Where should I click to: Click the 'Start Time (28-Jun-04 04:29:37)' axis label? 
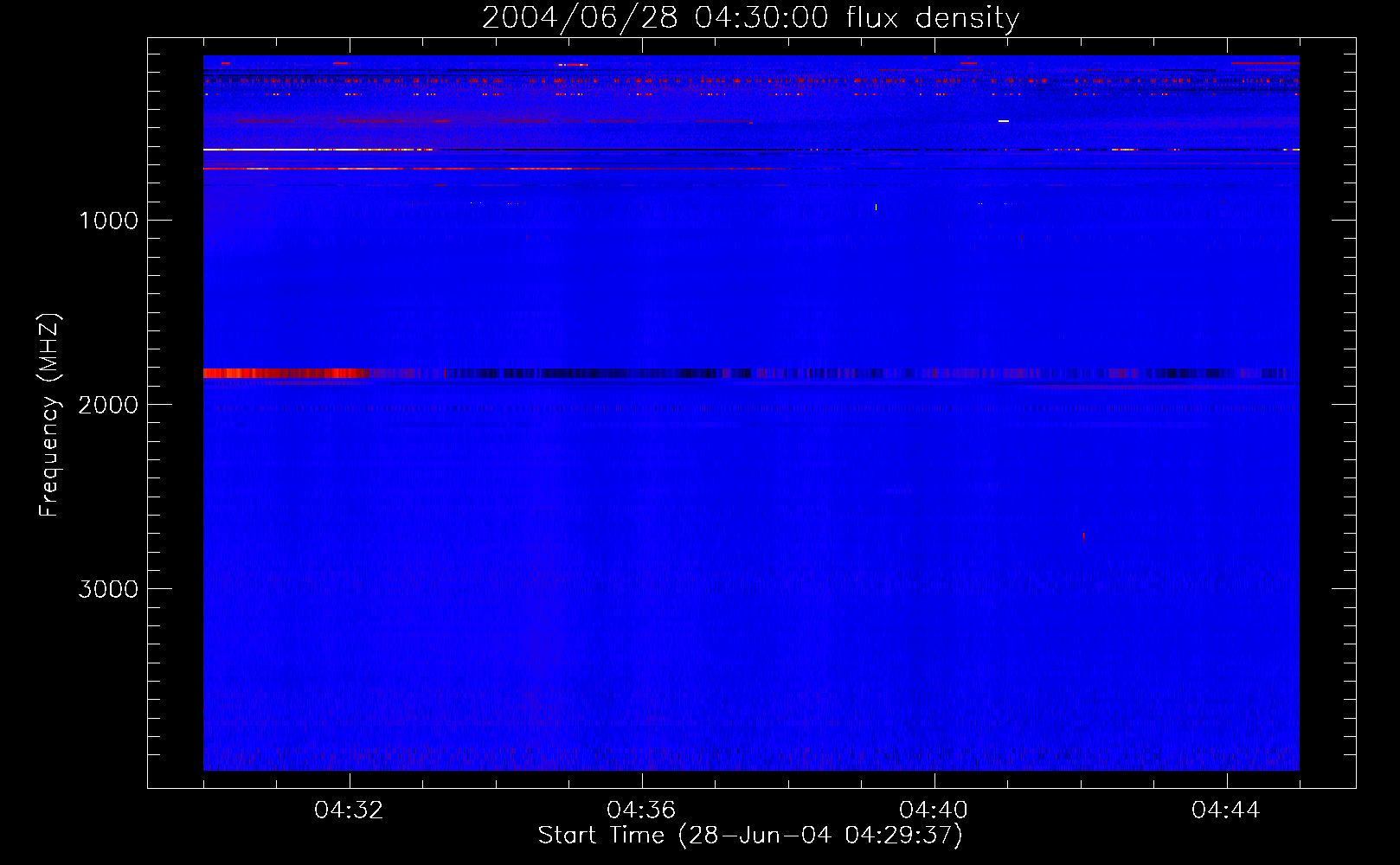point(750,836)
